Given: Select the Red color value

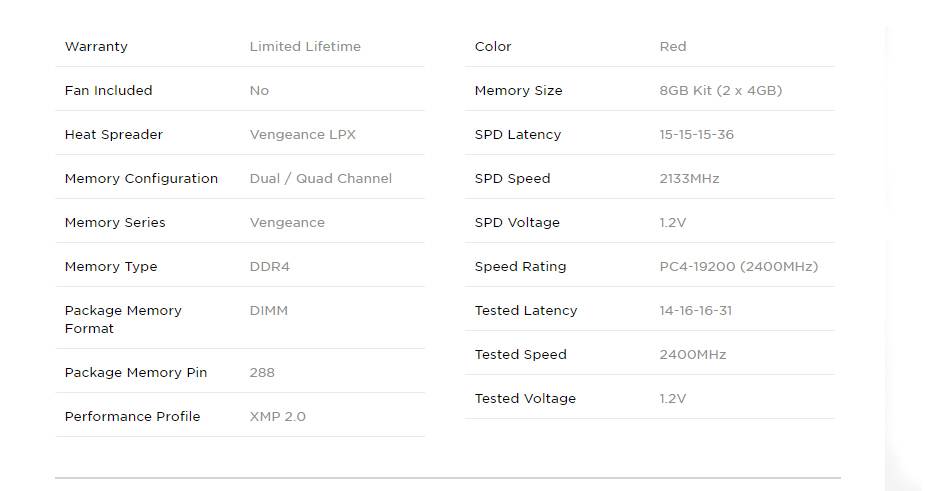Looking at the screenshot, I should tap(673, 47).
